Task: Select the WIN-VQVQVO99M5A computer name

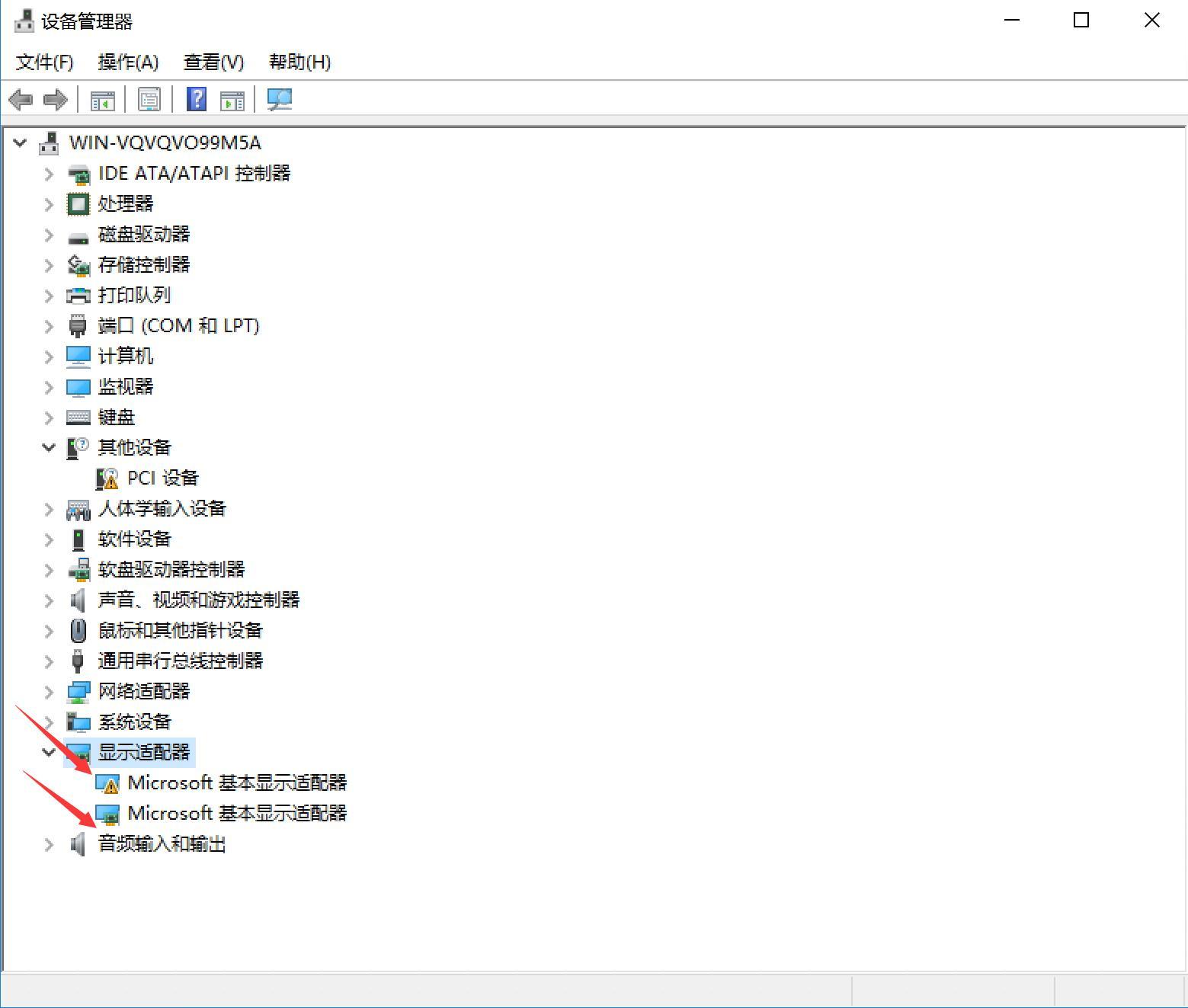Action: click(165, 142)
